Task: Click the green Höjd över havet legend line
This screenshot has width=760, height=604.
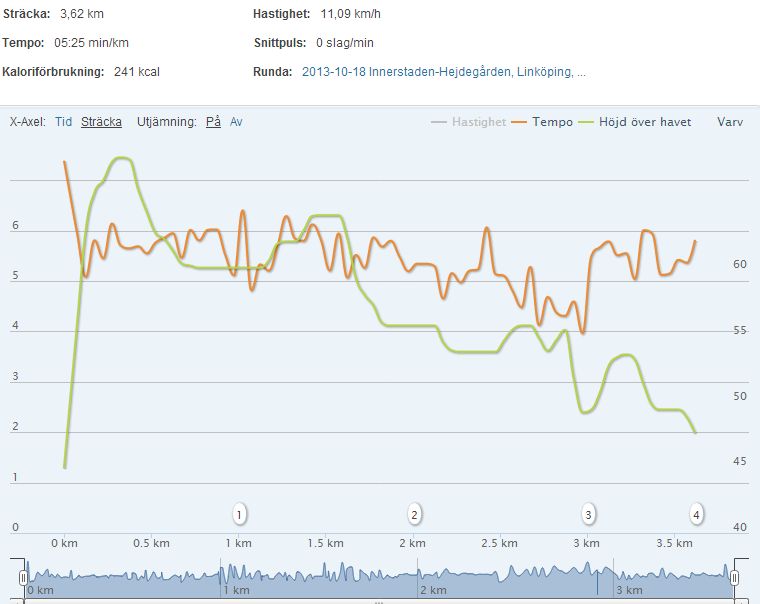Action: coord(586,122)
